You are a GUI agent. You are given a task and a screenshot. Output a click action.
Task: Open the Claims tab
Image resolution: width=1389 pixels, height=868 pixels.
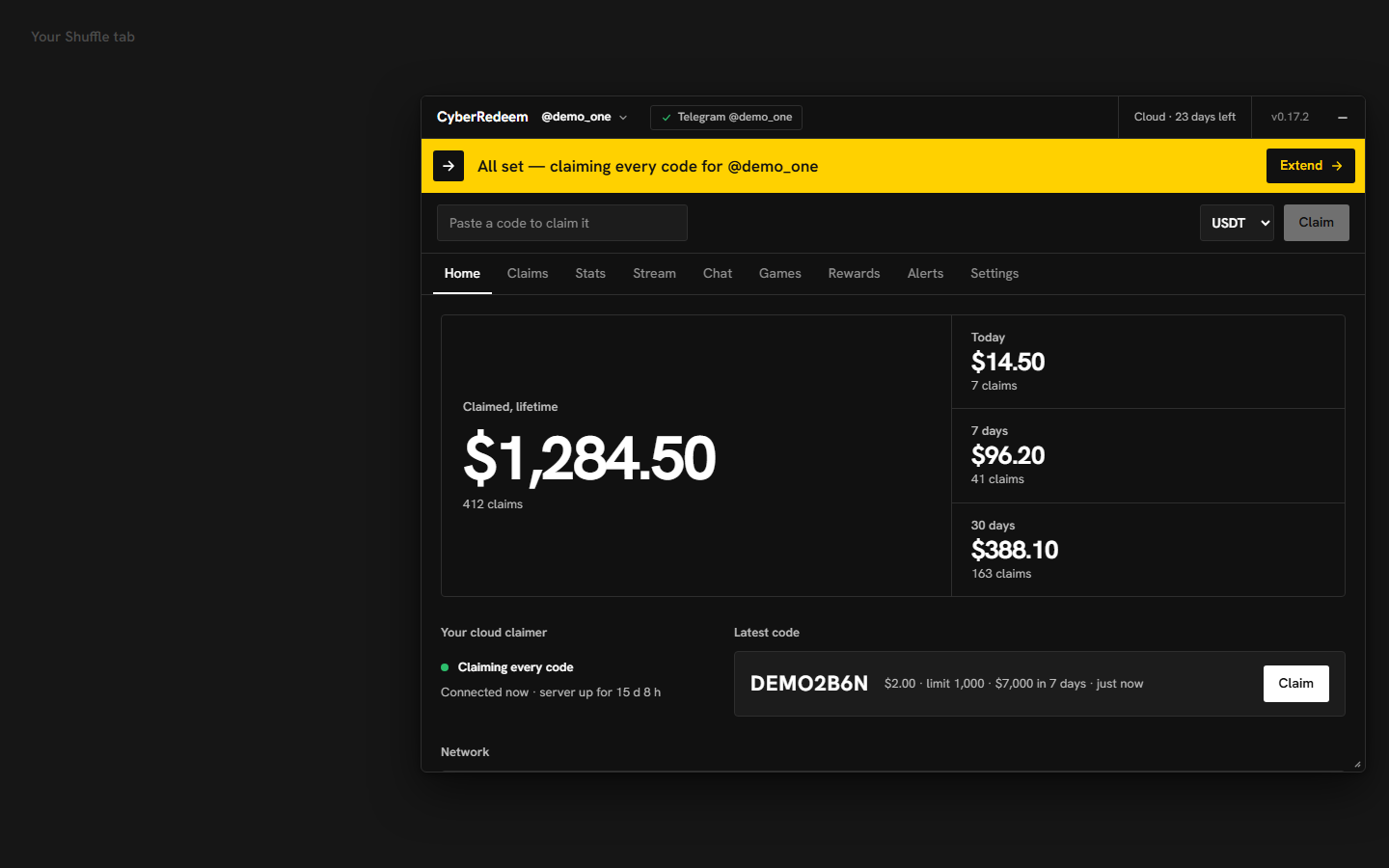pos(528,274)
